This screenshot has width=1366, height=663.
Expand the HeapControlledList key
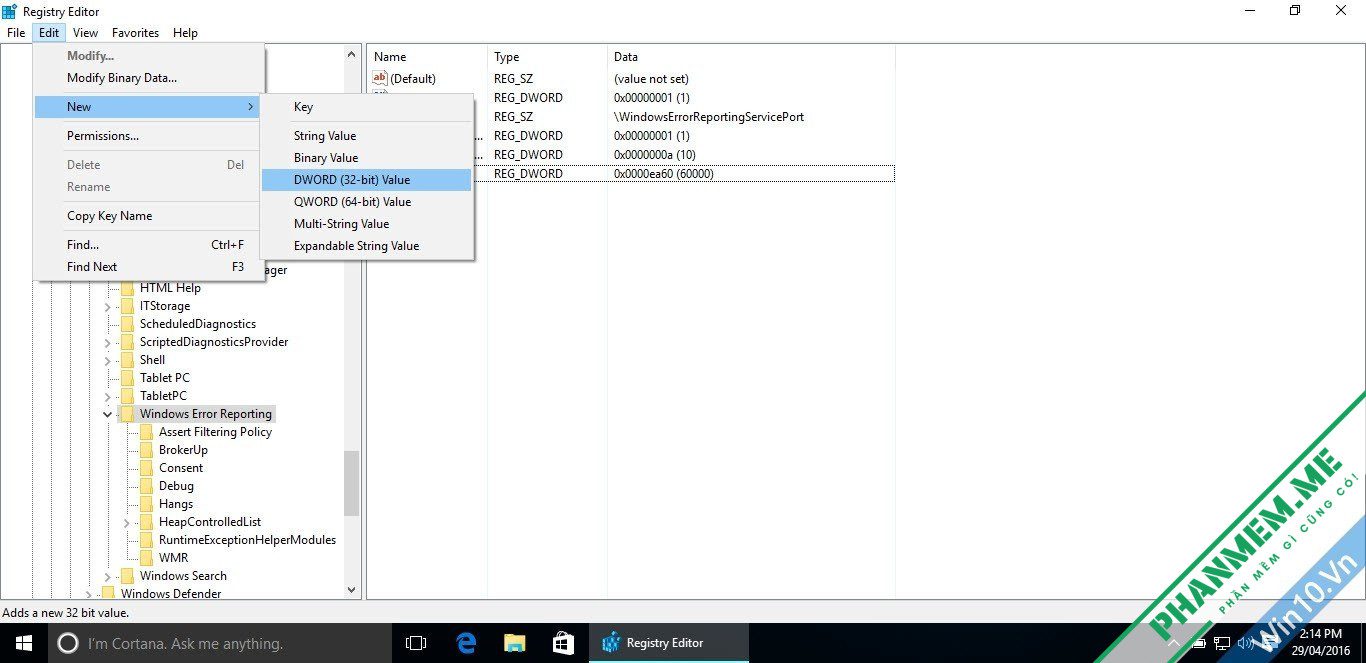point(127,522)
